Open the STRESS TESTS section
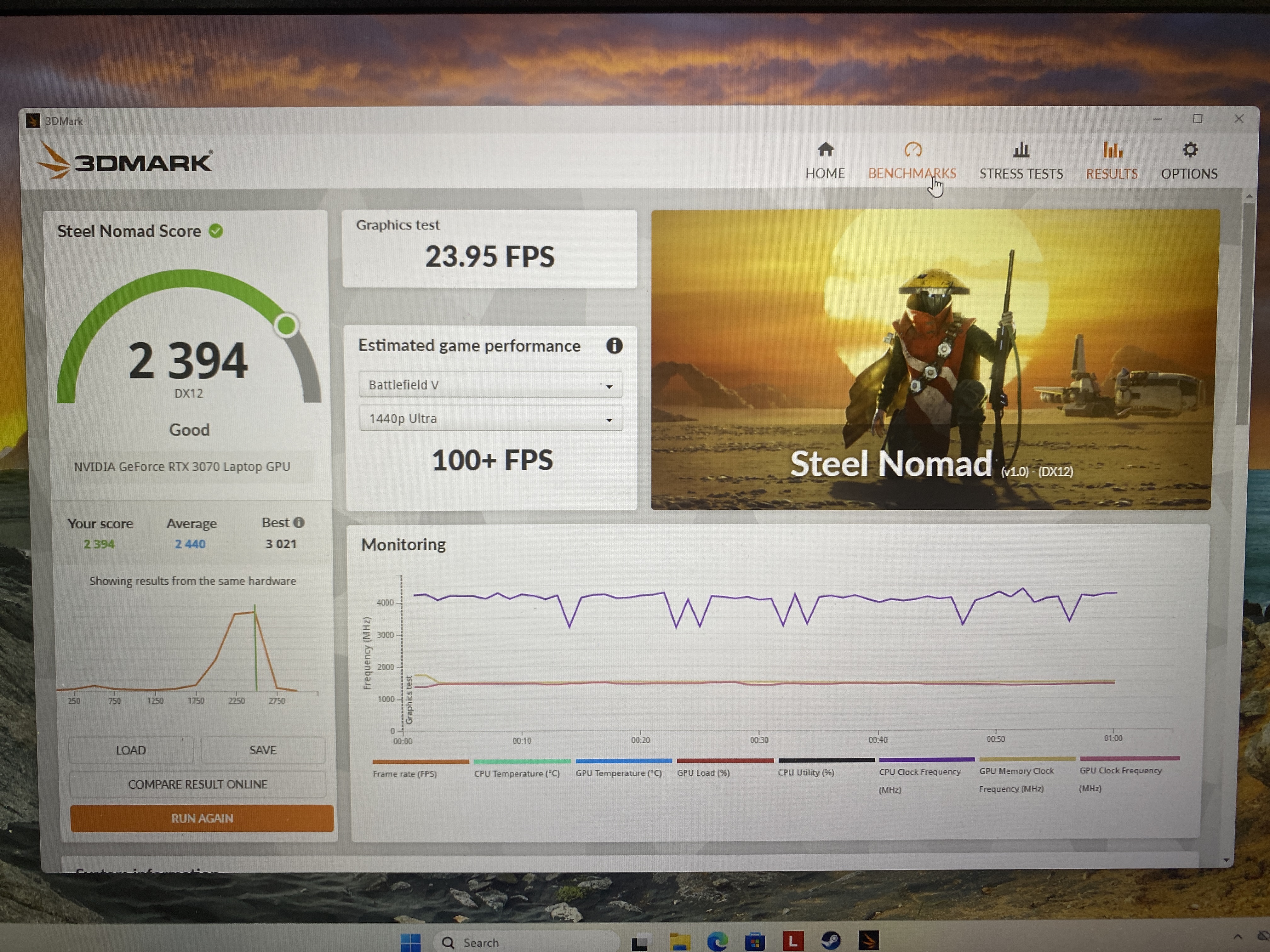Viewport: 1270px width, 952px height. coord(1021,161)
